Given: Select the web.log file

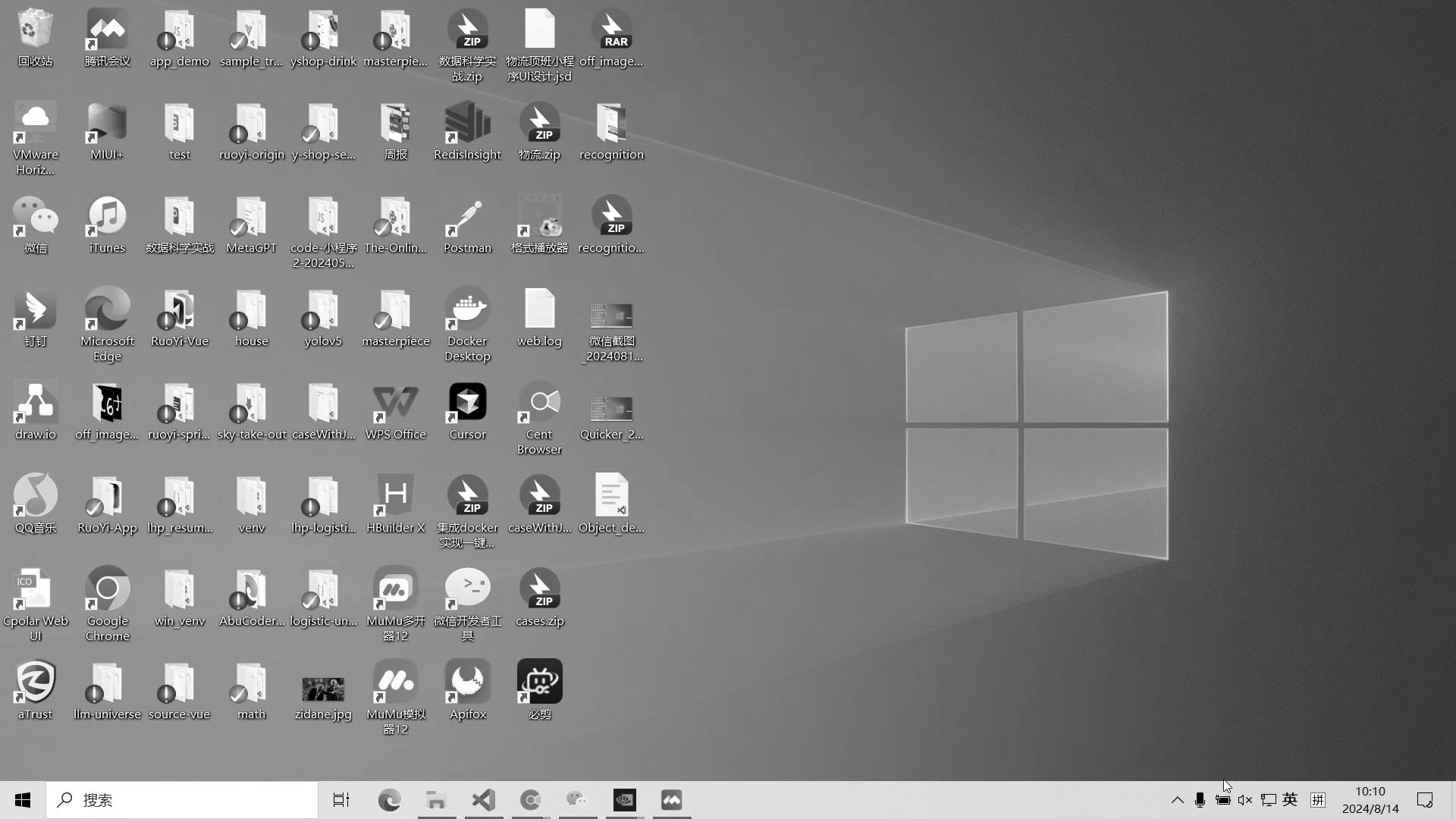Looking at the screenshot, I should [x=539, y=318].
